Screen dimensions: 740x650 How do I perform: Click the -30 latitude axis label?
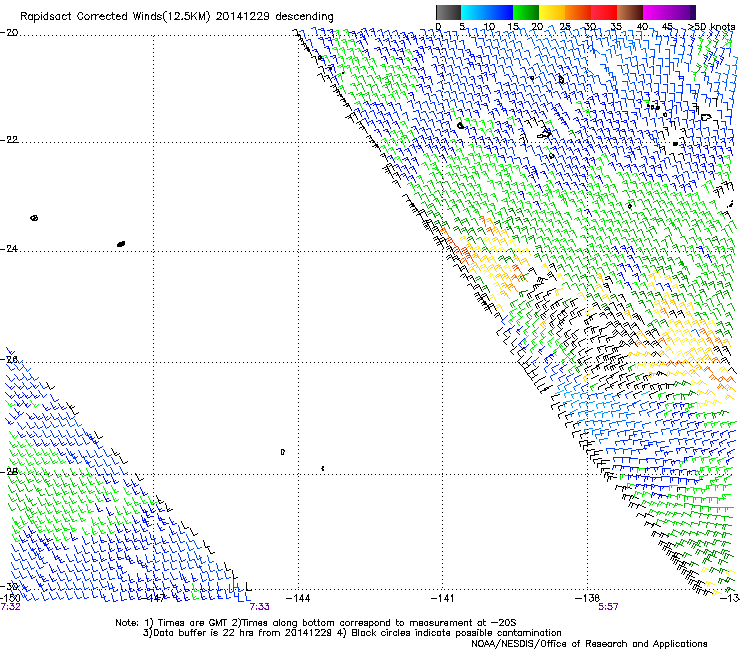tap(9, 586)
